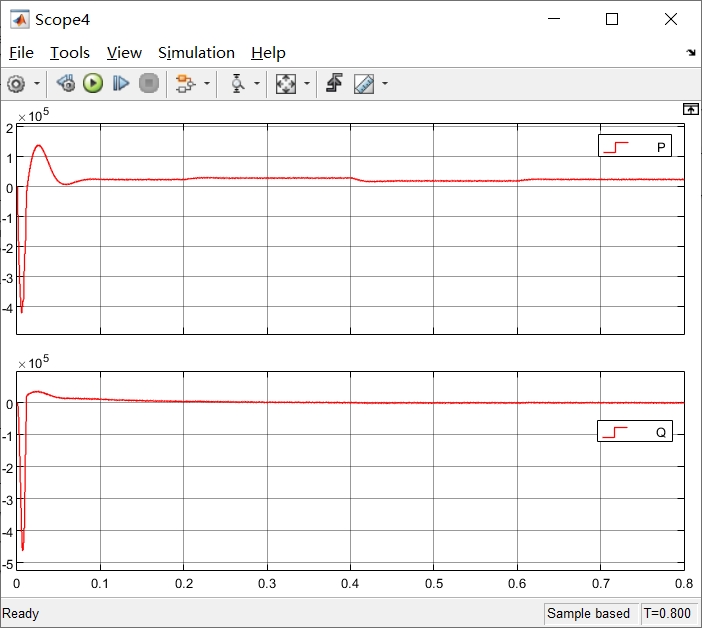This screenshot has width=702, height=628.
Task: Open the File menu
Action: pos(21,53)
